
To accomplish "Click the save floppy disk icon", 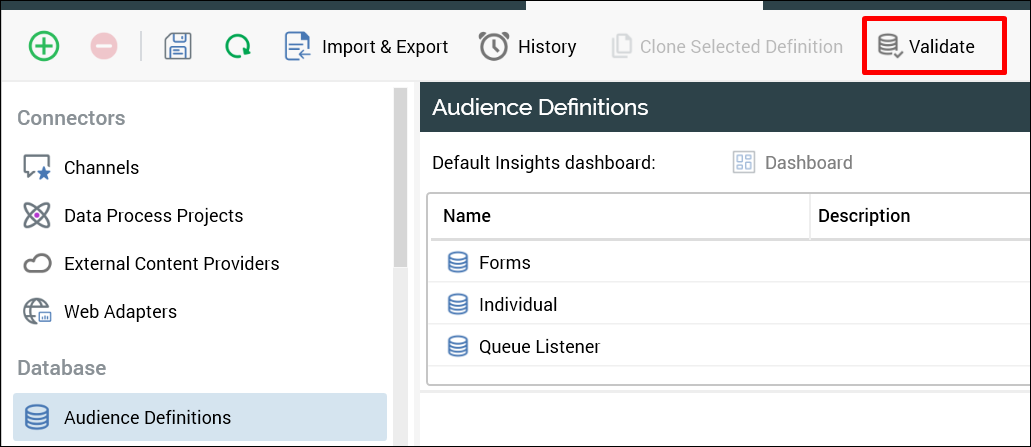I will point(178,46).
